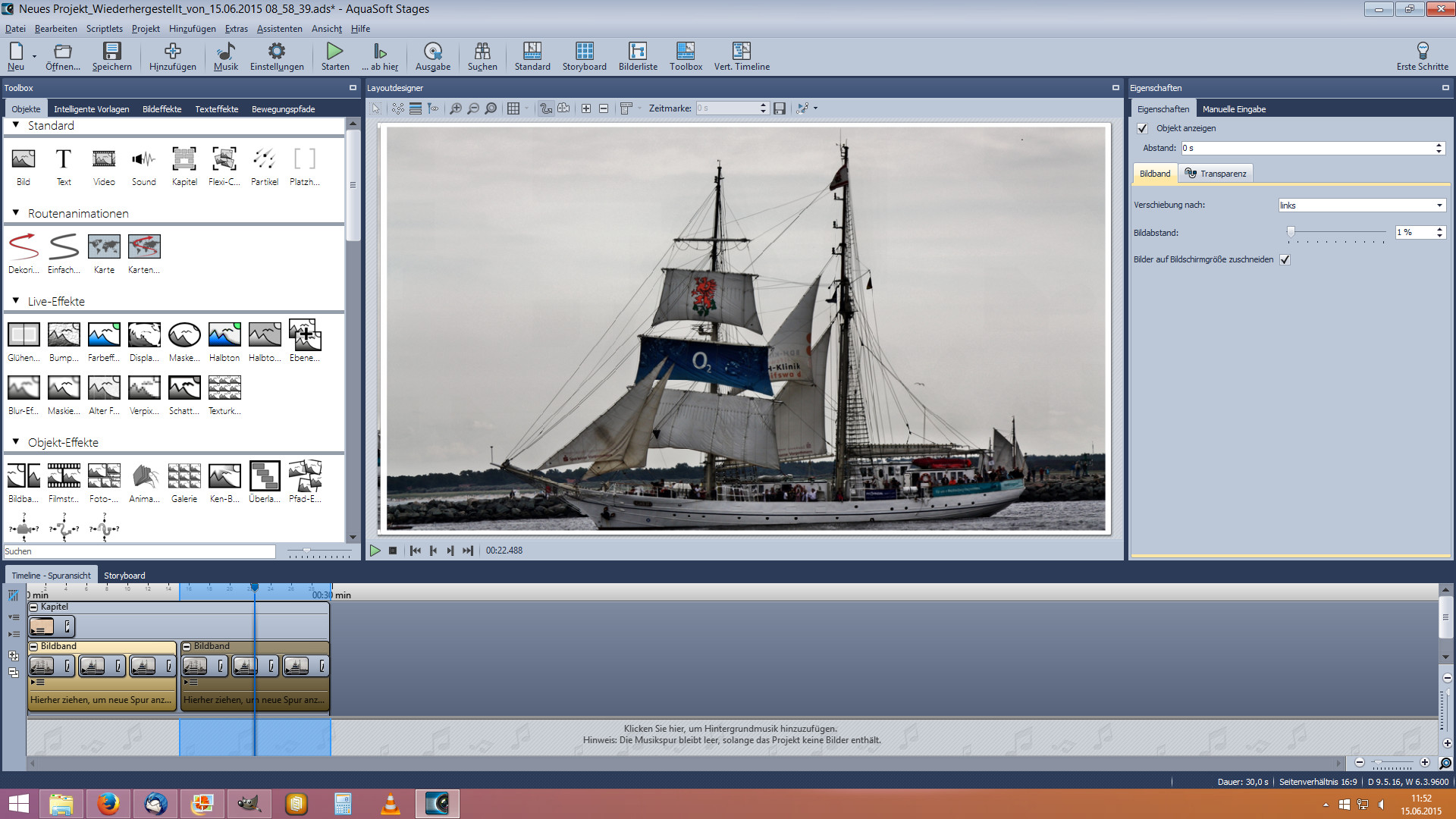Uncheck Bilder auf Bildschirmgröße zuschneiden
Screen dimensions: 1456x819
pyautogui.click(x=1285, y=260)
